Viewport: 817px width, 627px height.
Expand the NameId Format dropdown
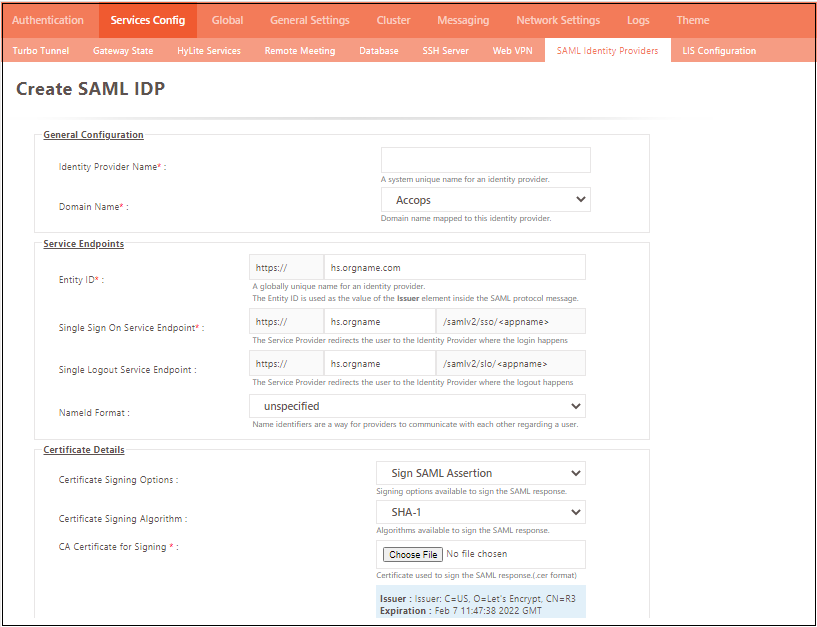417,406
